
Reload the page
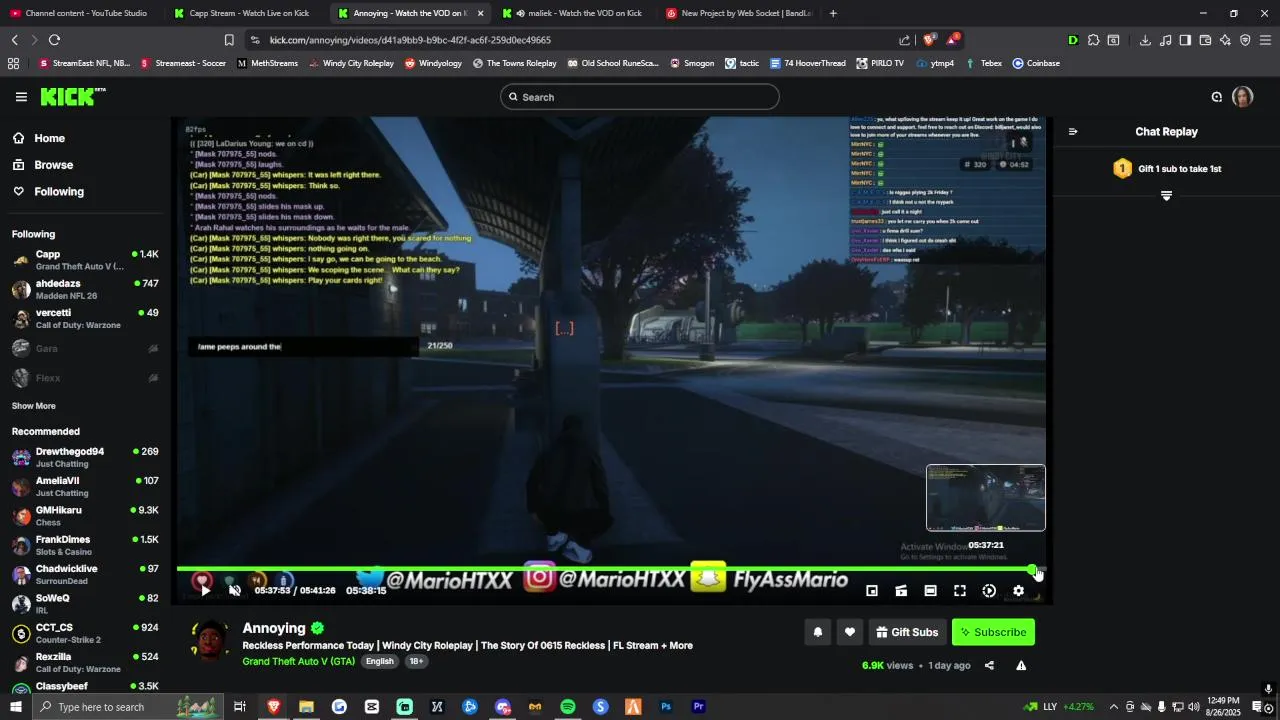[54, 40]
